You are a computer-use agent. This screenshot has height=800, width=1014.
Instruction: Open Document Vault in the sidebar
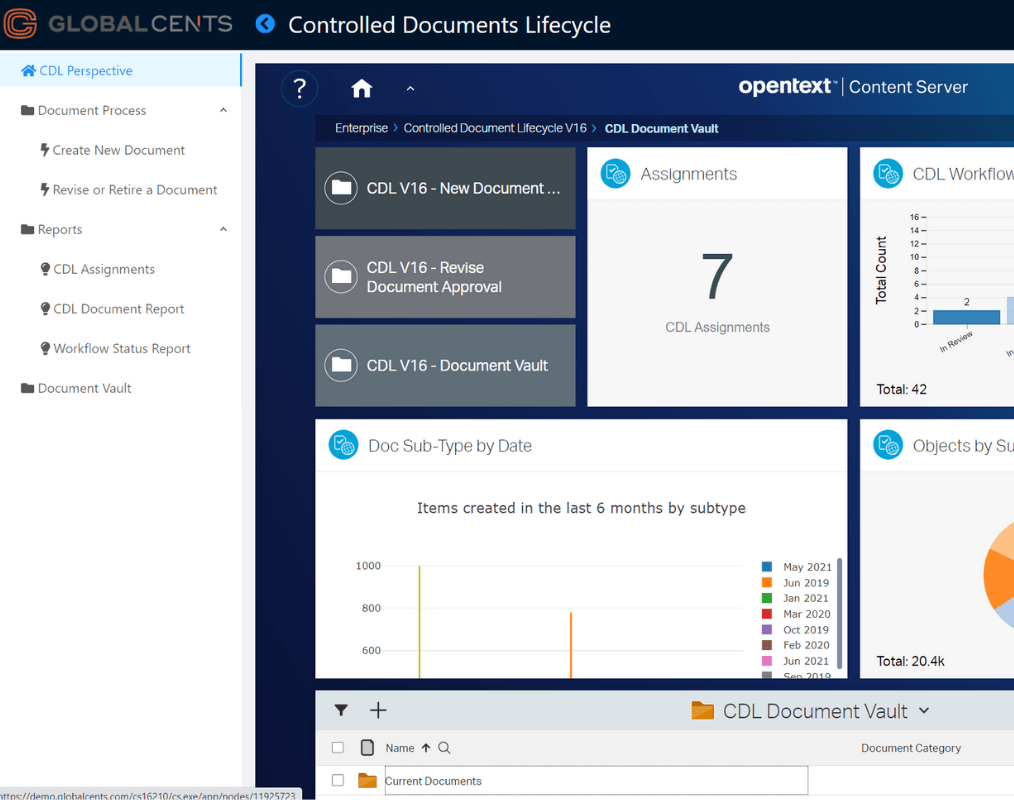pyautogui.click(x=76, y=388)
